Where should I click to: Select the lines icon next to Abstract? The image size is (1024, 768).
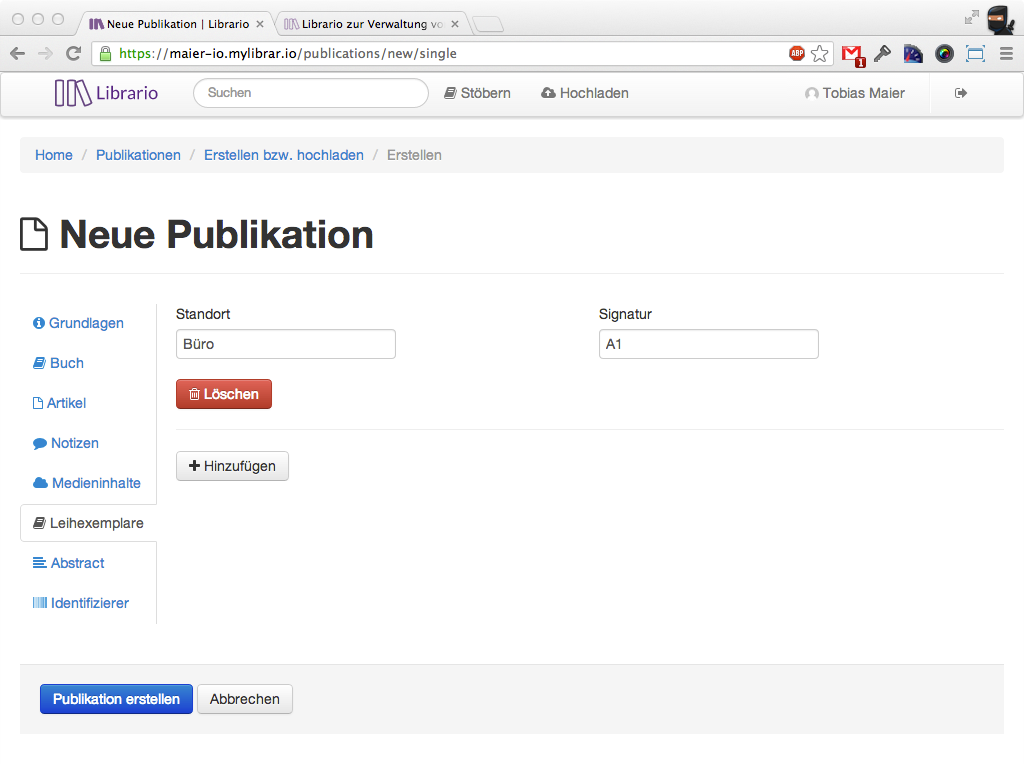point(40,563)
